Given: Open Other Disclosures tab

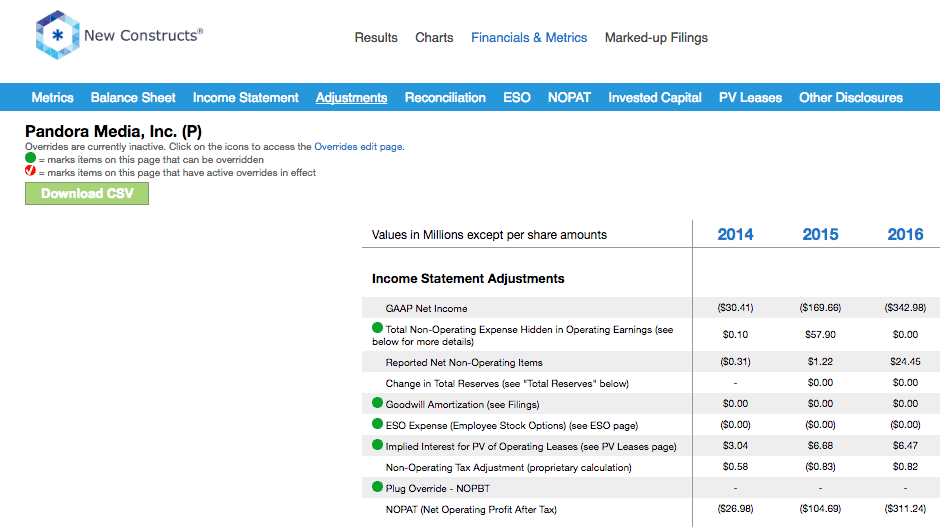Looking at the screenshot, I should 851,97.
